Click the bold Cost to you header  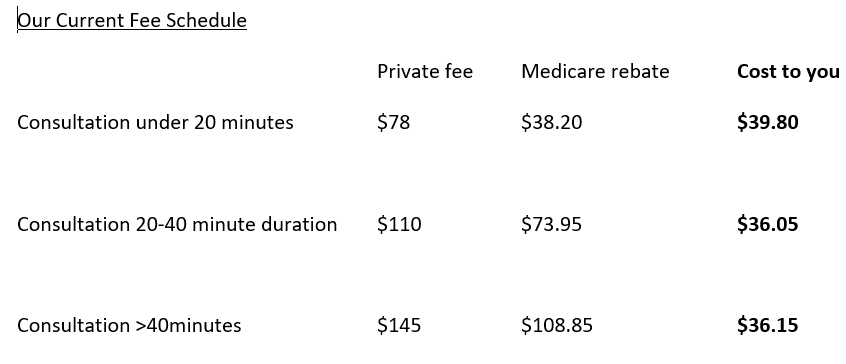tap(788, 72)
